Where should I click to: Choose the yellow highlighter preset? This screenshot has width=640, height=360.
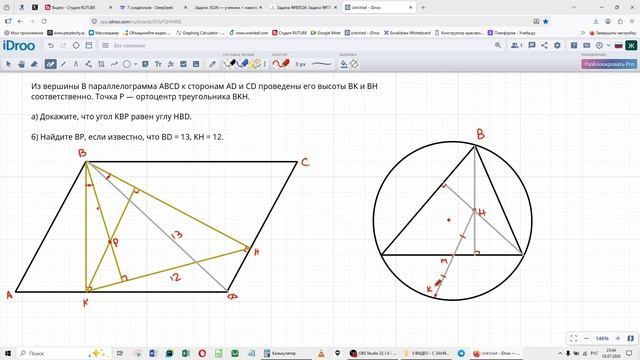click(256, 64)
